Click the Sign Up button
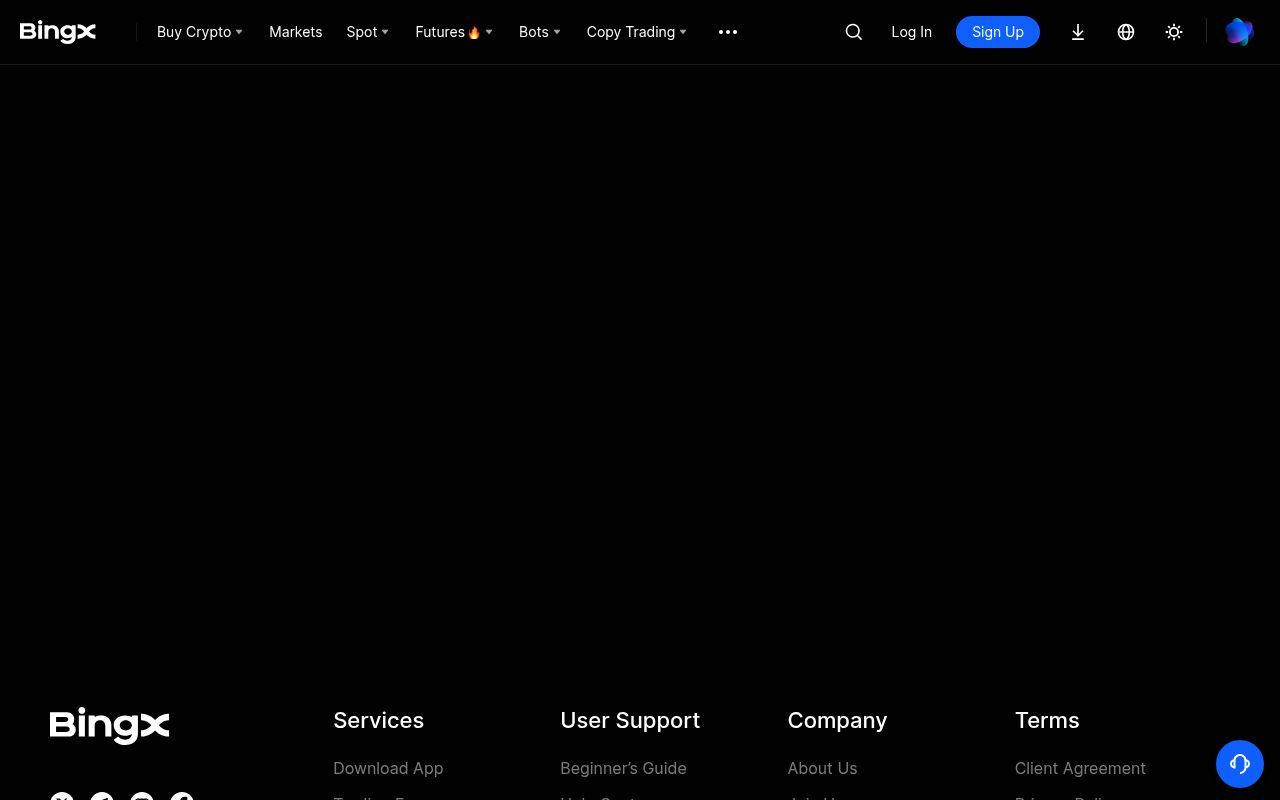The image size is (1280, 800). click(998, 32)
